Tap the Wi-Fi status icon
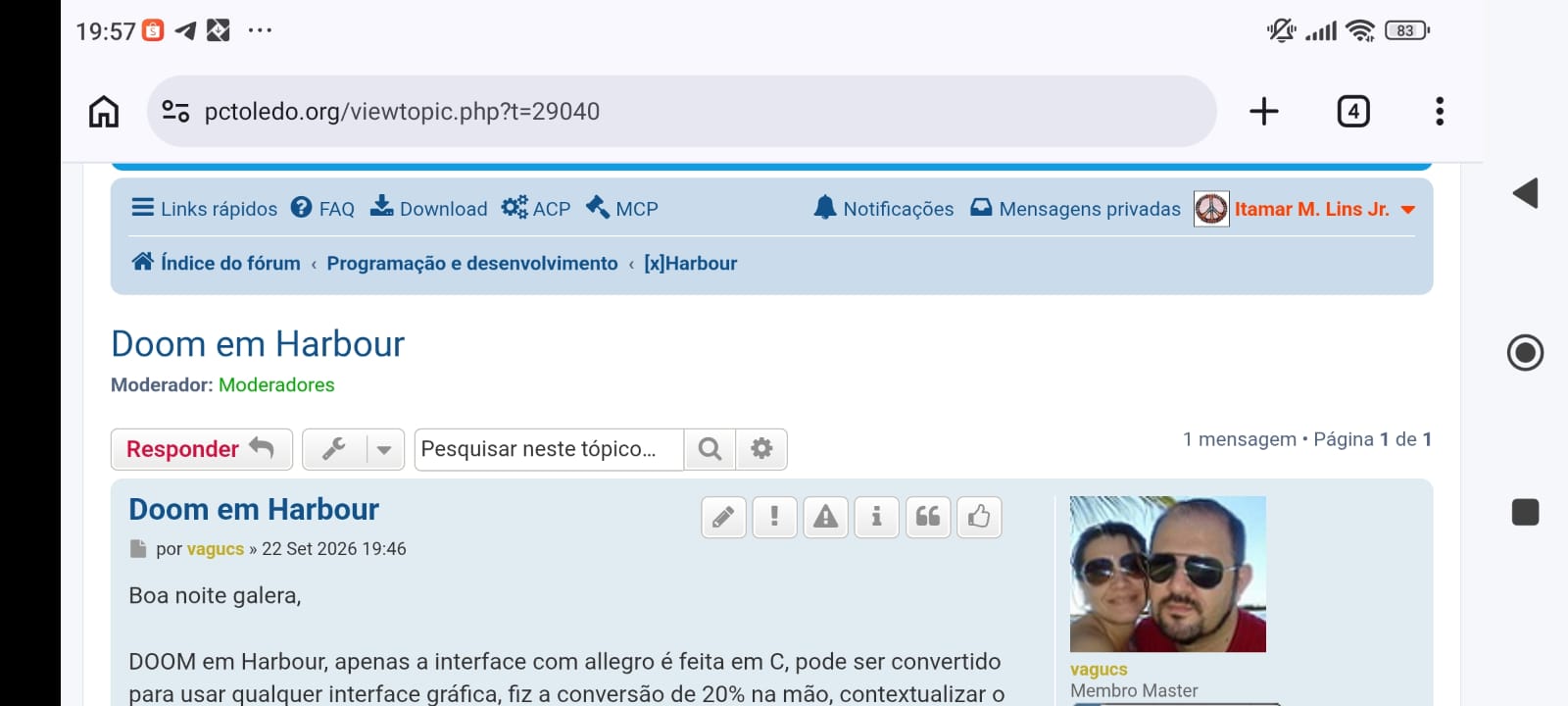The height and width of the screenshot is (706, 1568). 1360,30
